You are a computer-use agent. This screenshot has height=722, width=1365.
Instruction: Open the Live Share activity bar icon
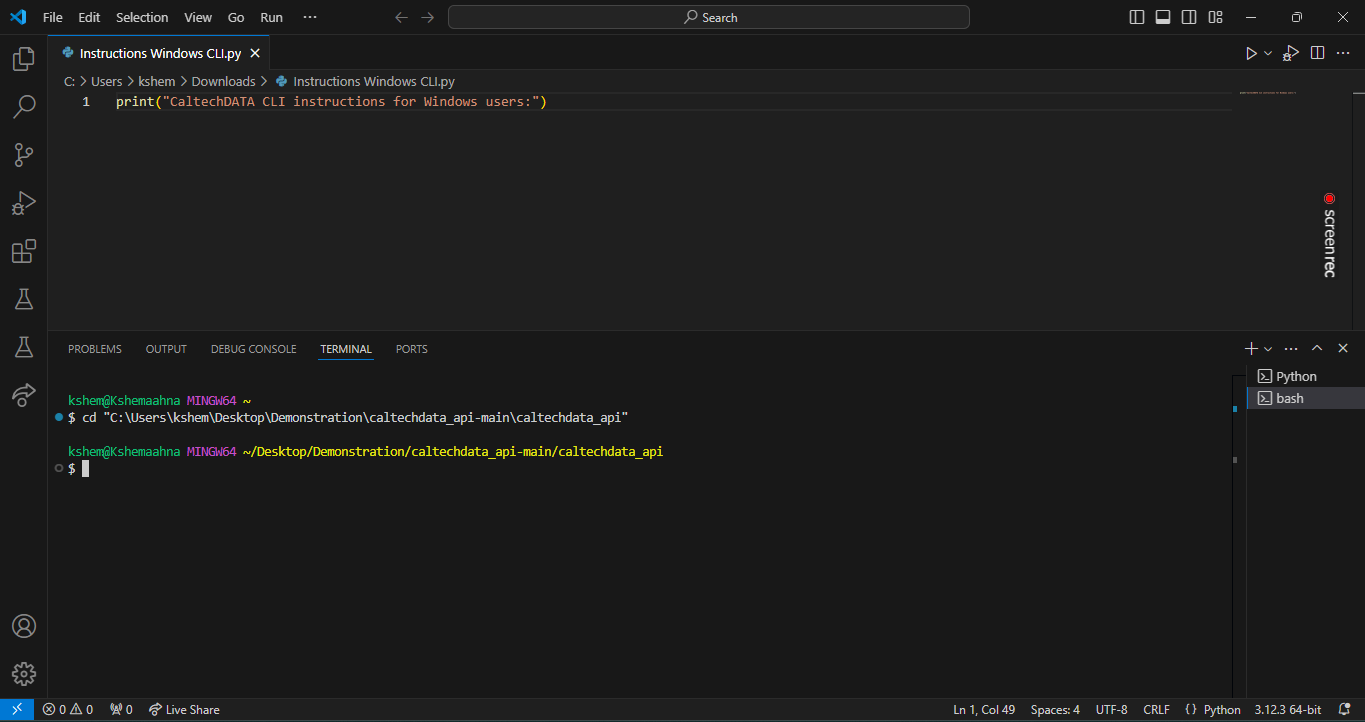pos(23,395)
